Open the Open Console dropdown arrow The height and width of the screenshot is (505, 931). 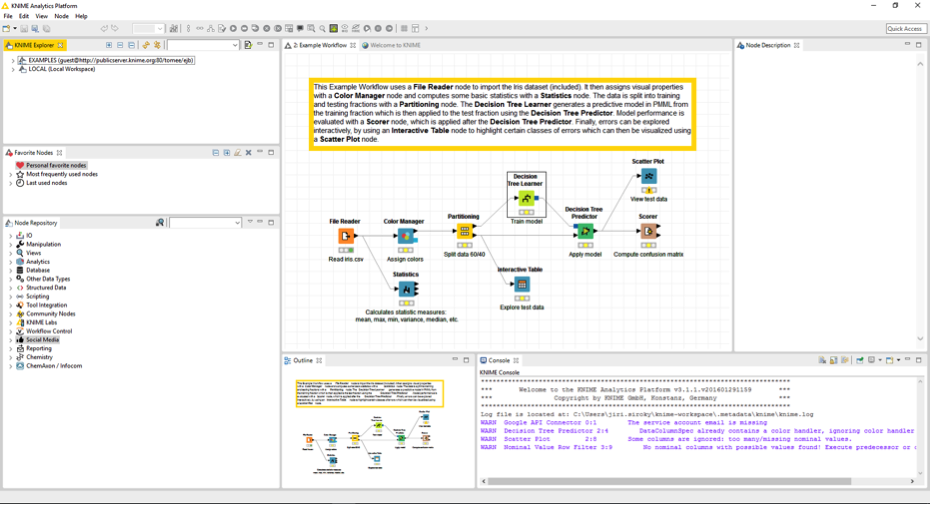click(898, 360)
